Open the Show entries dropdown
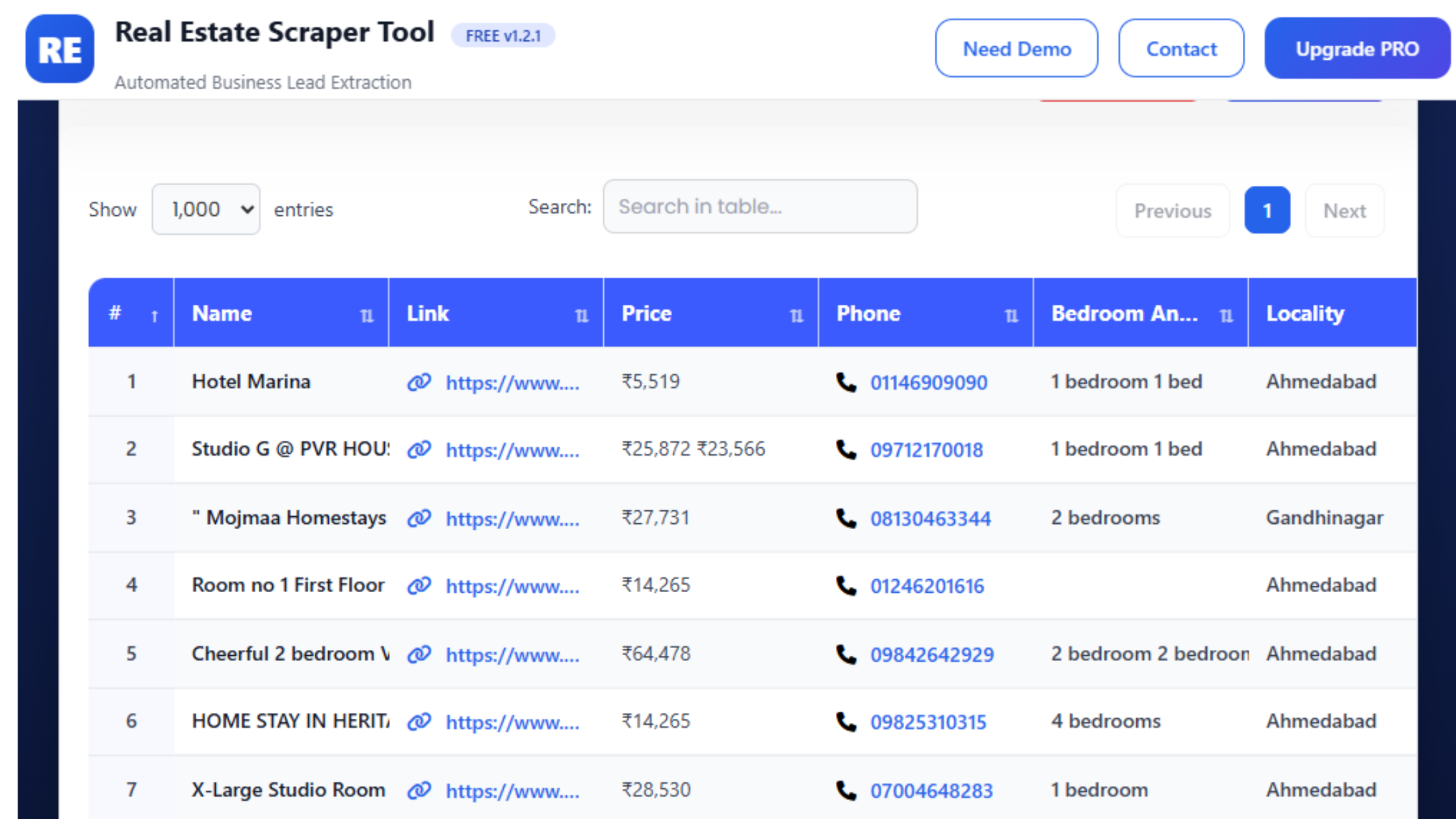This screenshot has height=819, width=1456. [x=206, y=209]
